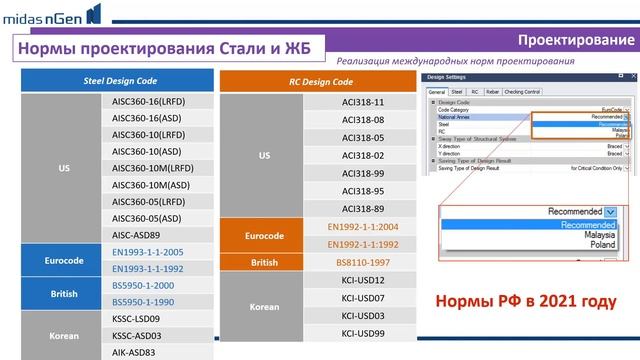The height and width of the screenshot is (360, 640).
Task: Collapse the Saving Type of Design Result group header
Action: 433,161
